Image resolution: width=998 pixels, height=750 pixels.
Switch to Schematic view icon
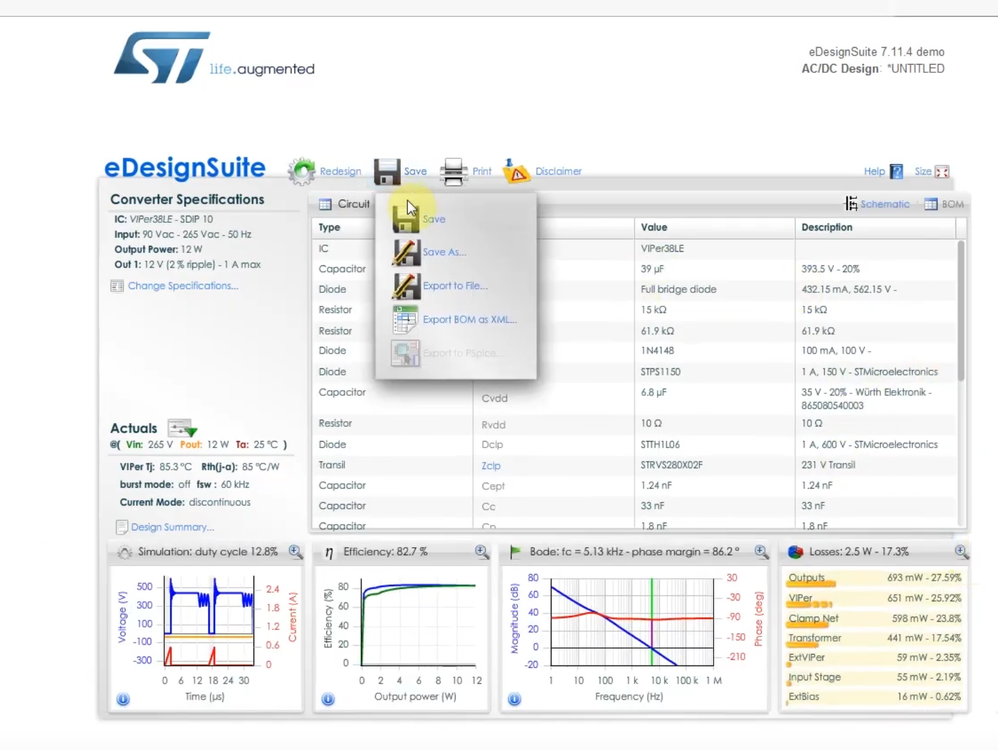850,204
